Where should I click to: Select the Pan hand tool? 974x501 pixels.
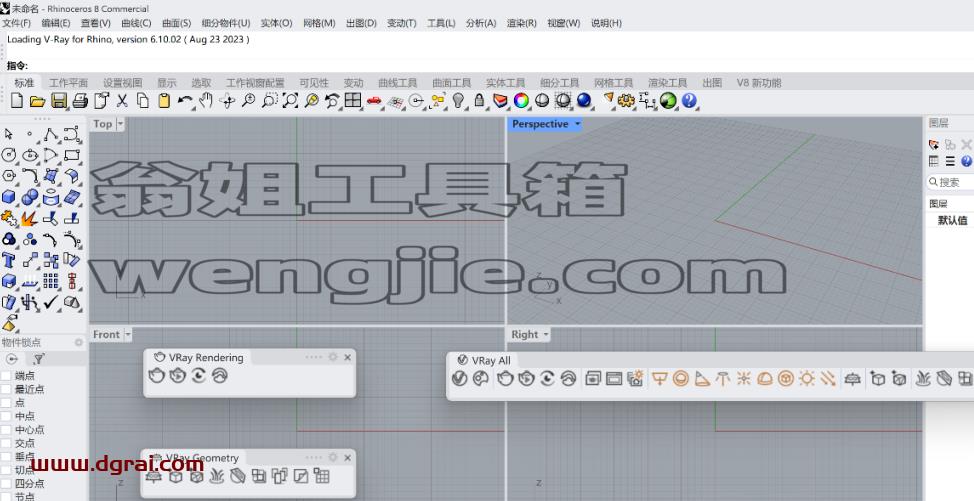click(206, 101)
